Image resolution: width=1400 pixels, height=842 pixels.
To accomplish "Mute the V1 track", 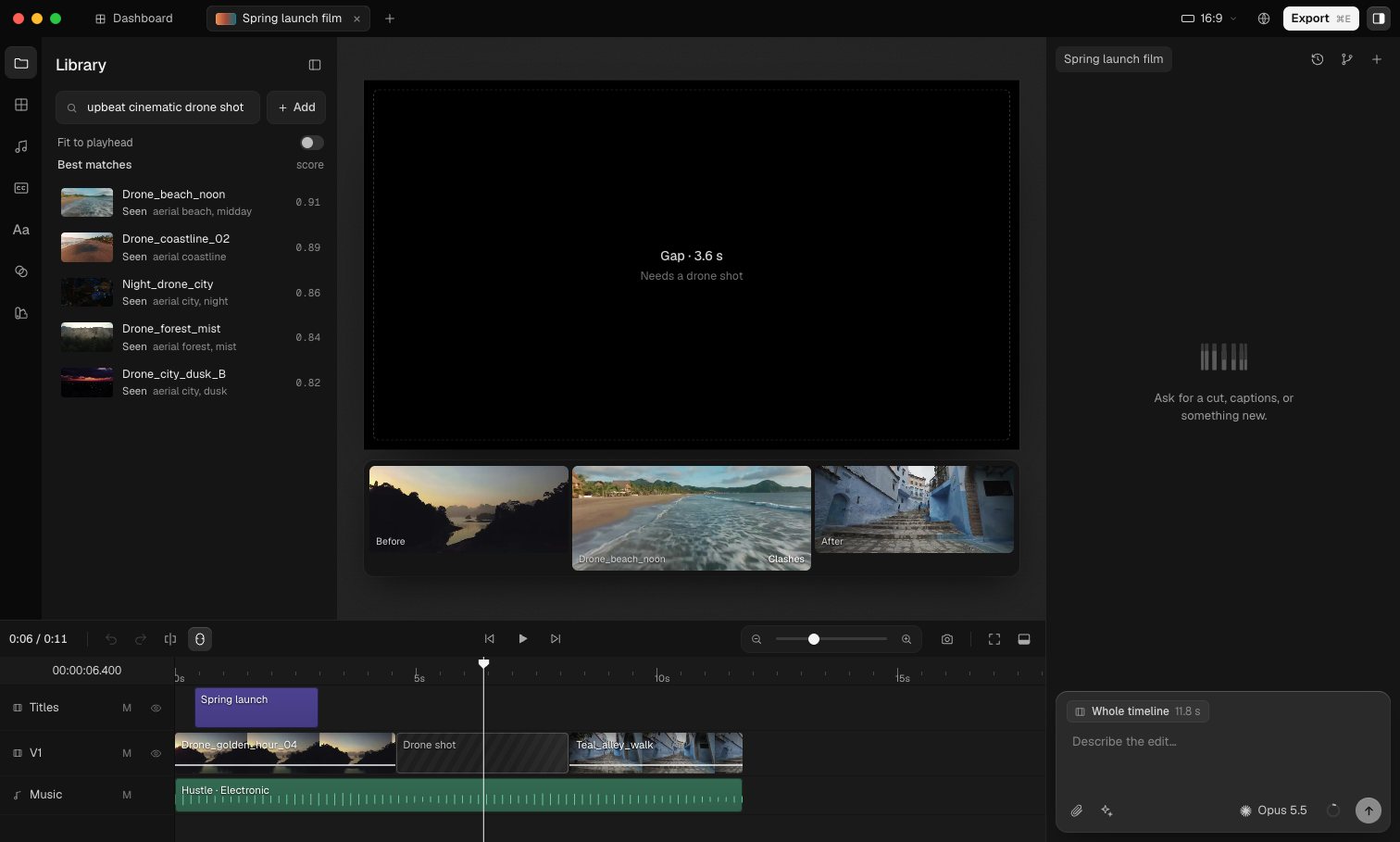I will coord(127,753).
